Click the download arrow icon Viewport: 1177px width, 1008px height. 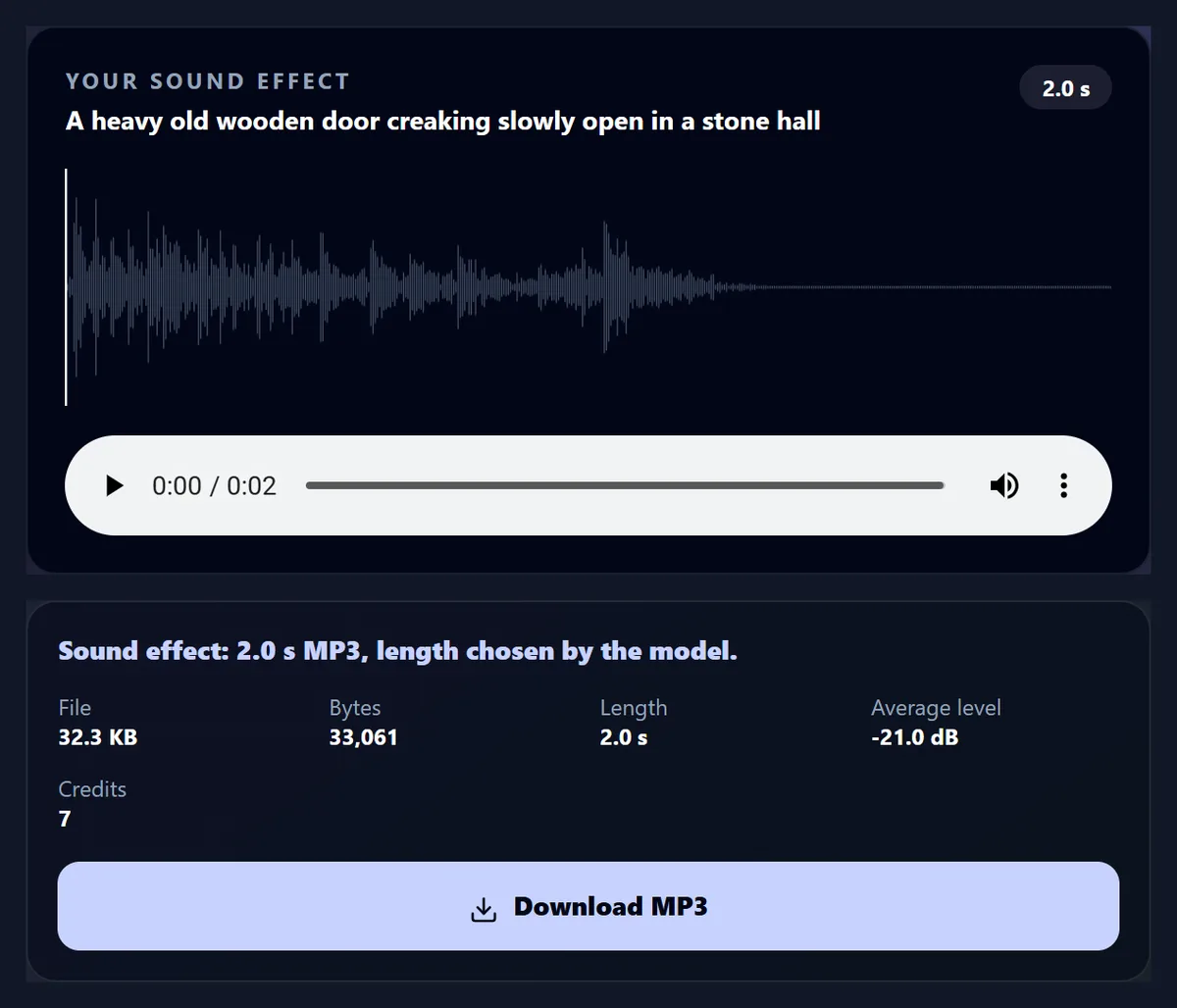(x=483, y=908)
